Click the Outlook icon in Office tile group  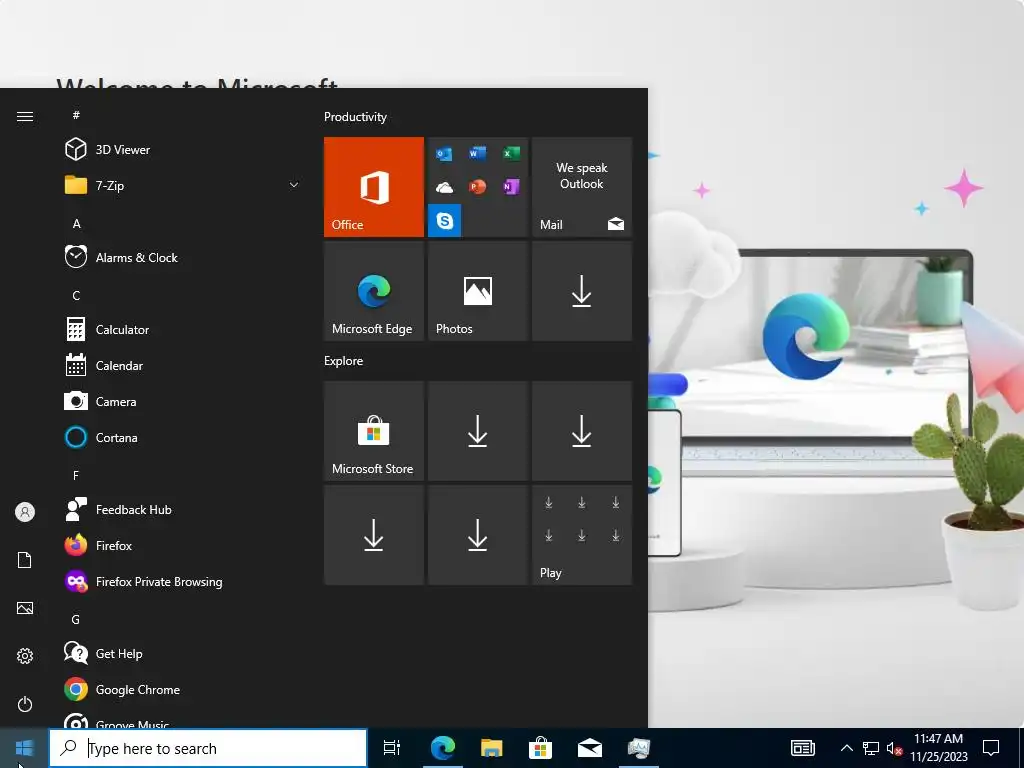click(444, 154)
